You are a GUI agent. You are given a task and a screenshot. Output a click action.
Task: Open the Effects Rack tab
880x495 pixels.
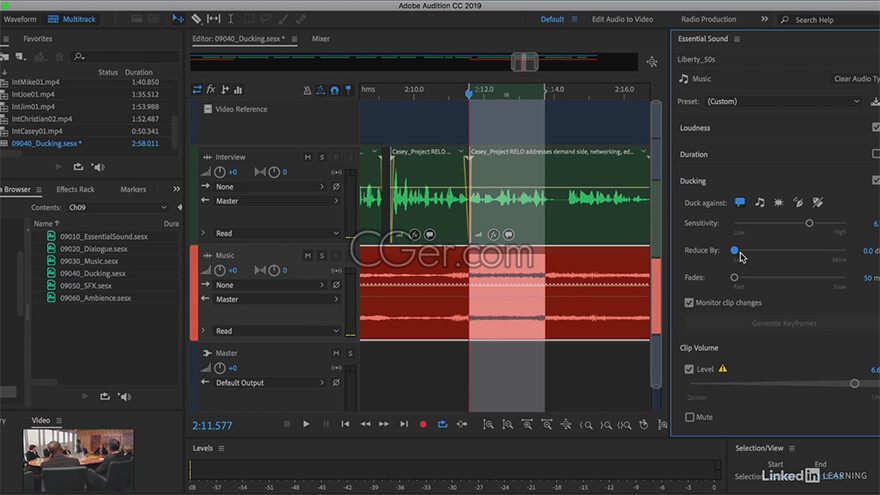[75, 189]
